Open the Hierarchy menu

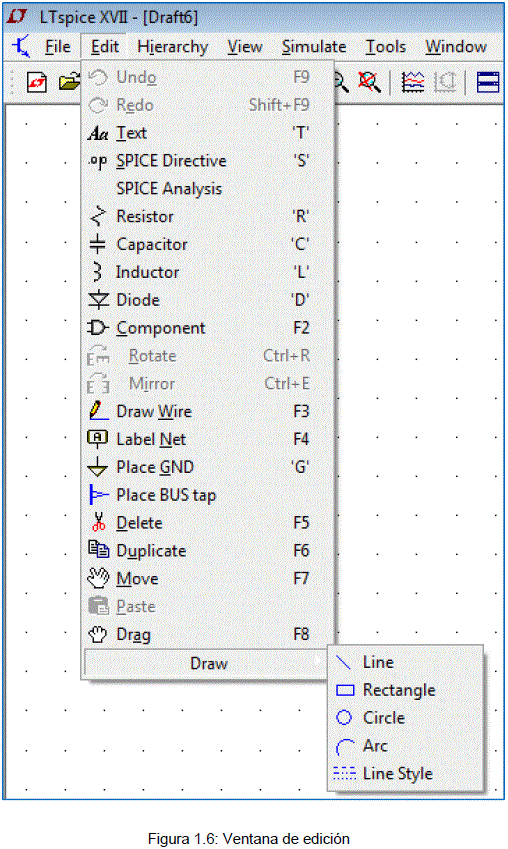click(x=173, y=47)
